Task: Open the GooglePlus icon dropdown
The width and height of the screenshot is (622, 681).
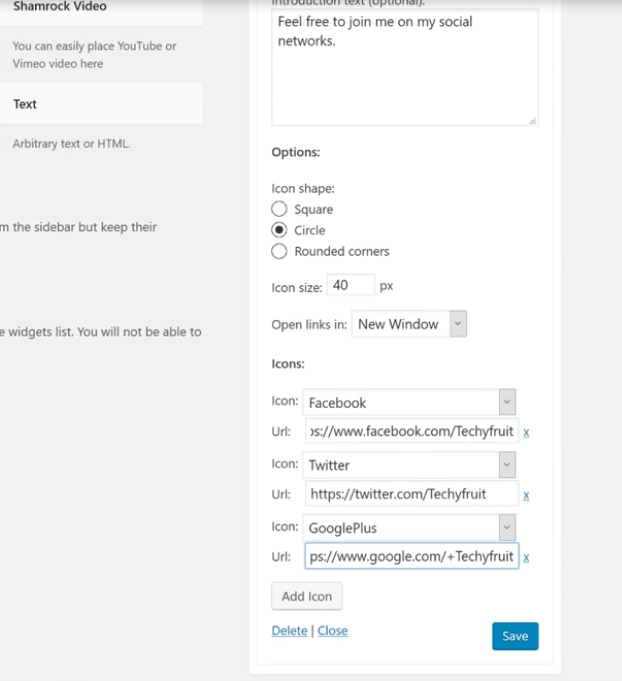Action: pos(409,528)
